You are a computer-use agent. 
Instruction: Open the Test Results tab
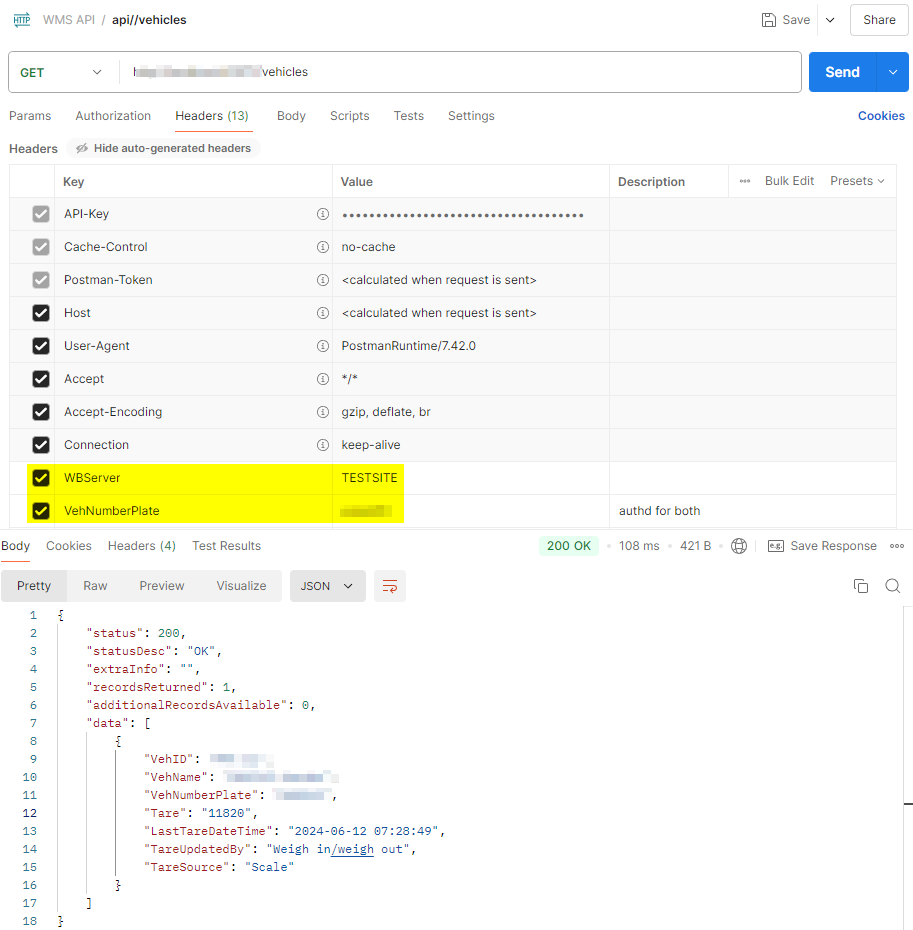coord(227,546)
